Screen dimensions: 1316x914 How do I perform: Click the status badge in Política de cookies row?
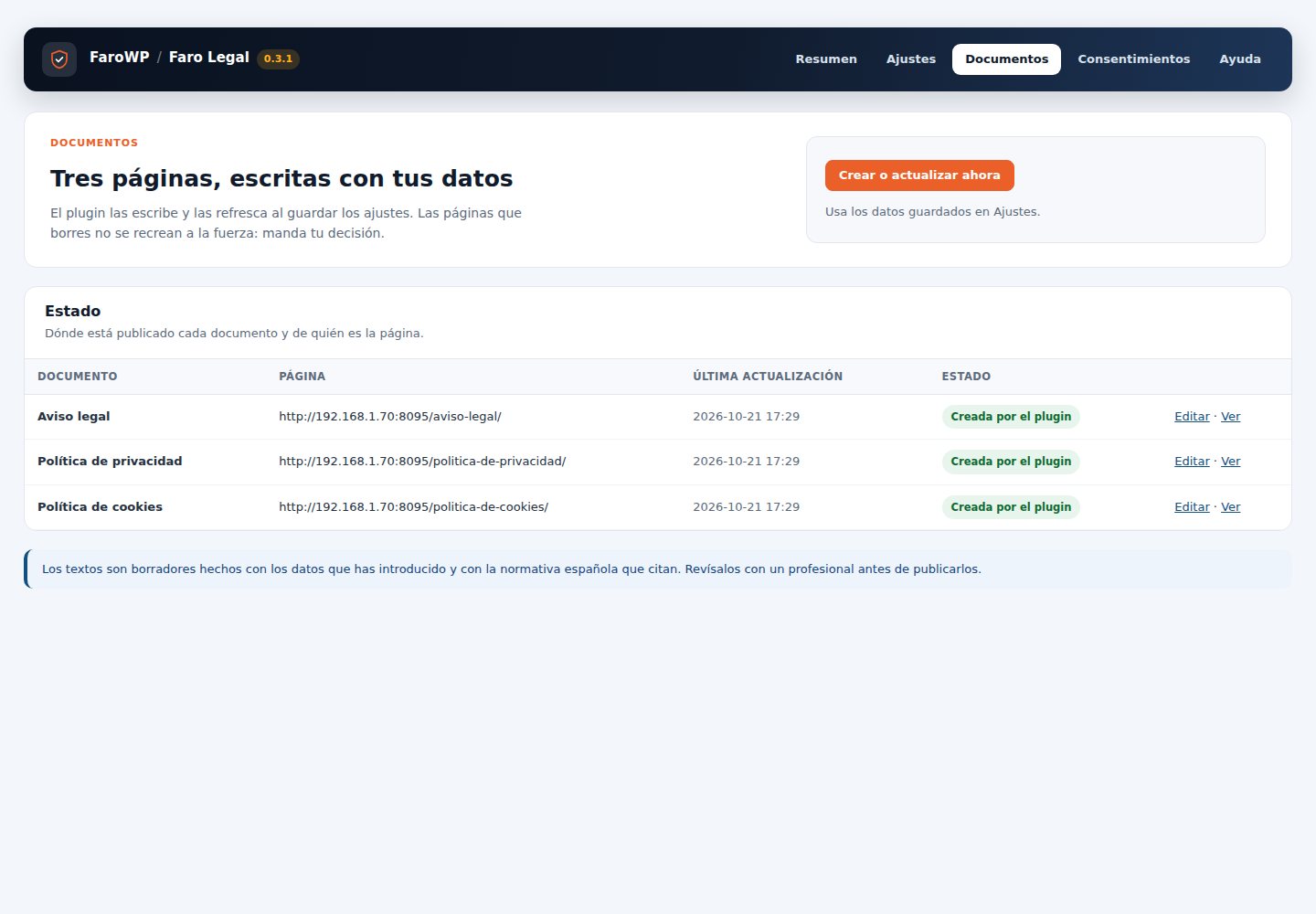[1011, 507]
